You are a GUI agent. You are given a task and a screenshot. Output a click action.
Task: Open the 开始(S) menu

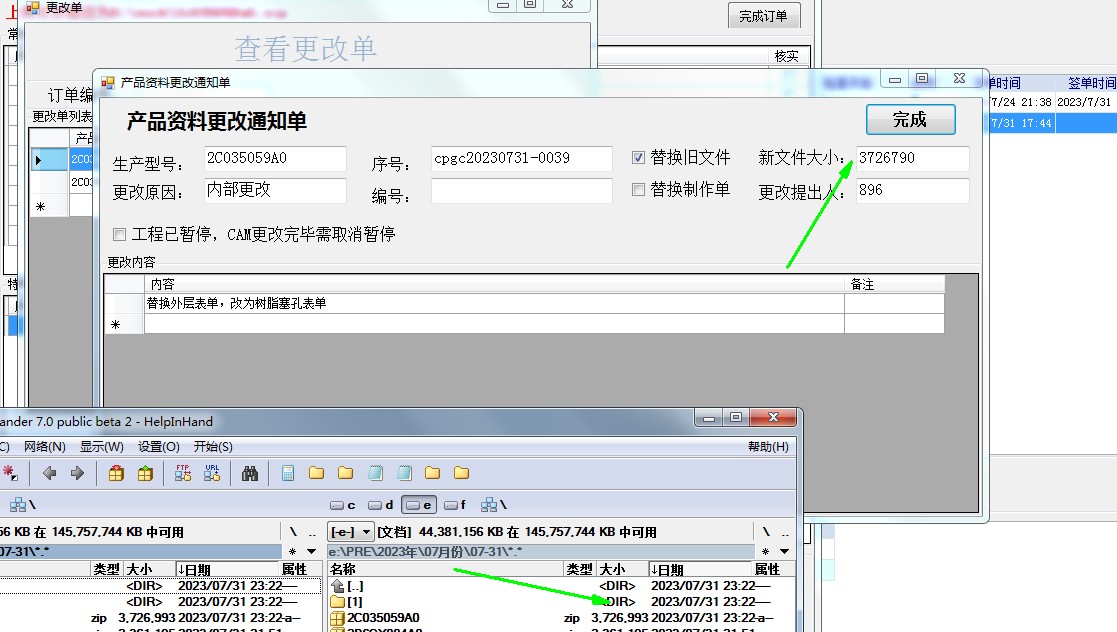pos(213,447)
